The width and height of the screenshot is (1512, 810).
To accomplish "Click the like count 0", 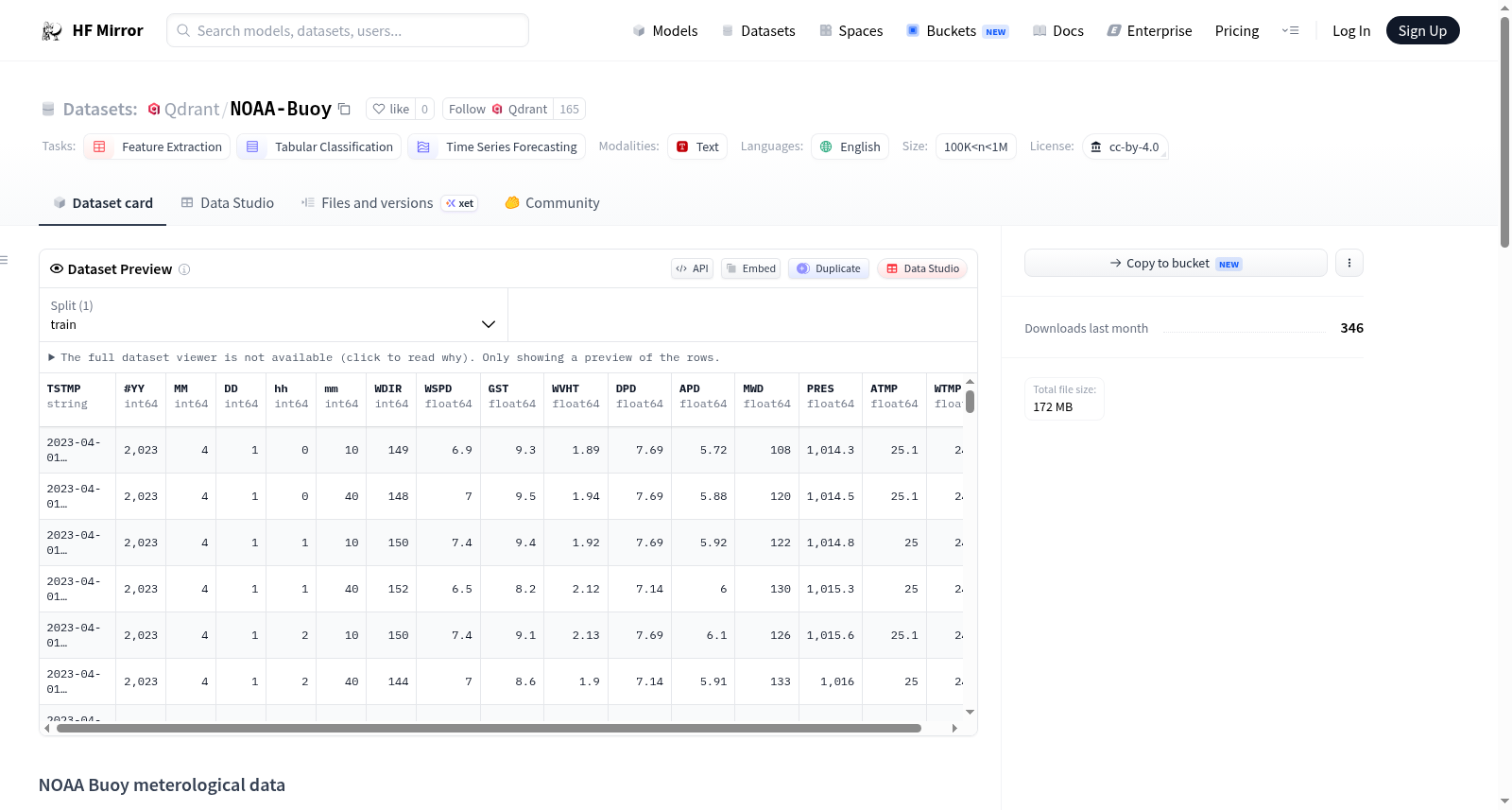I will pos(424,109).
